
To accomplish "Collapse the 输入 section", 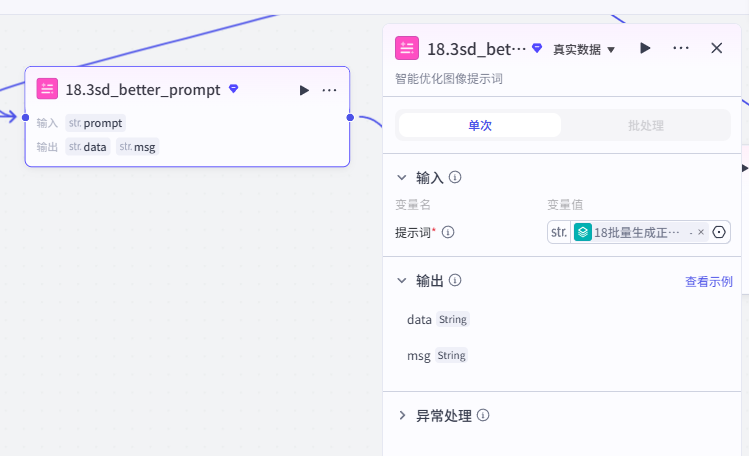I will (x=402, y=178).
